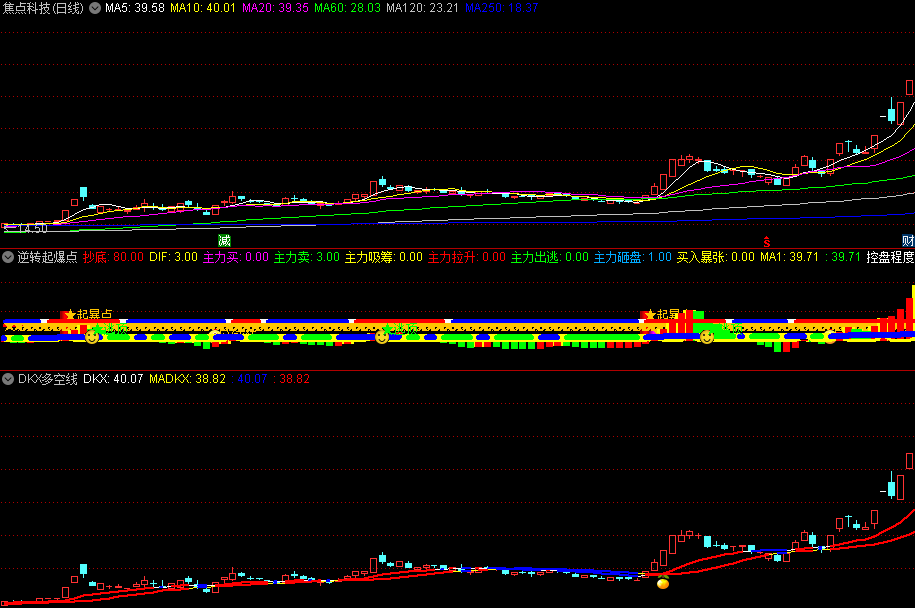Click the 主力砸盘: 1.00 value
The height and width of the screenshot is (608, 915).
click(x=633, y=257)
